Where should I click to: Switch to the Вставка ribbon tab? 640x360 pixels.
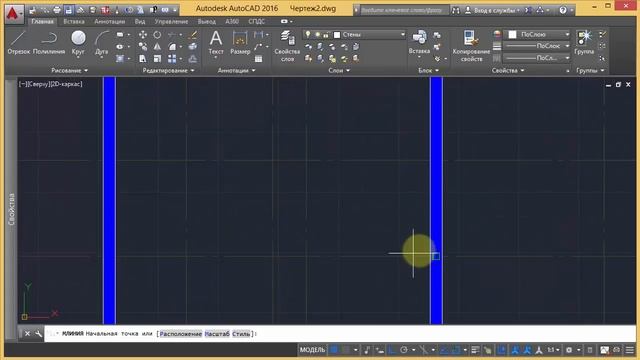click(x=74, y=21)
